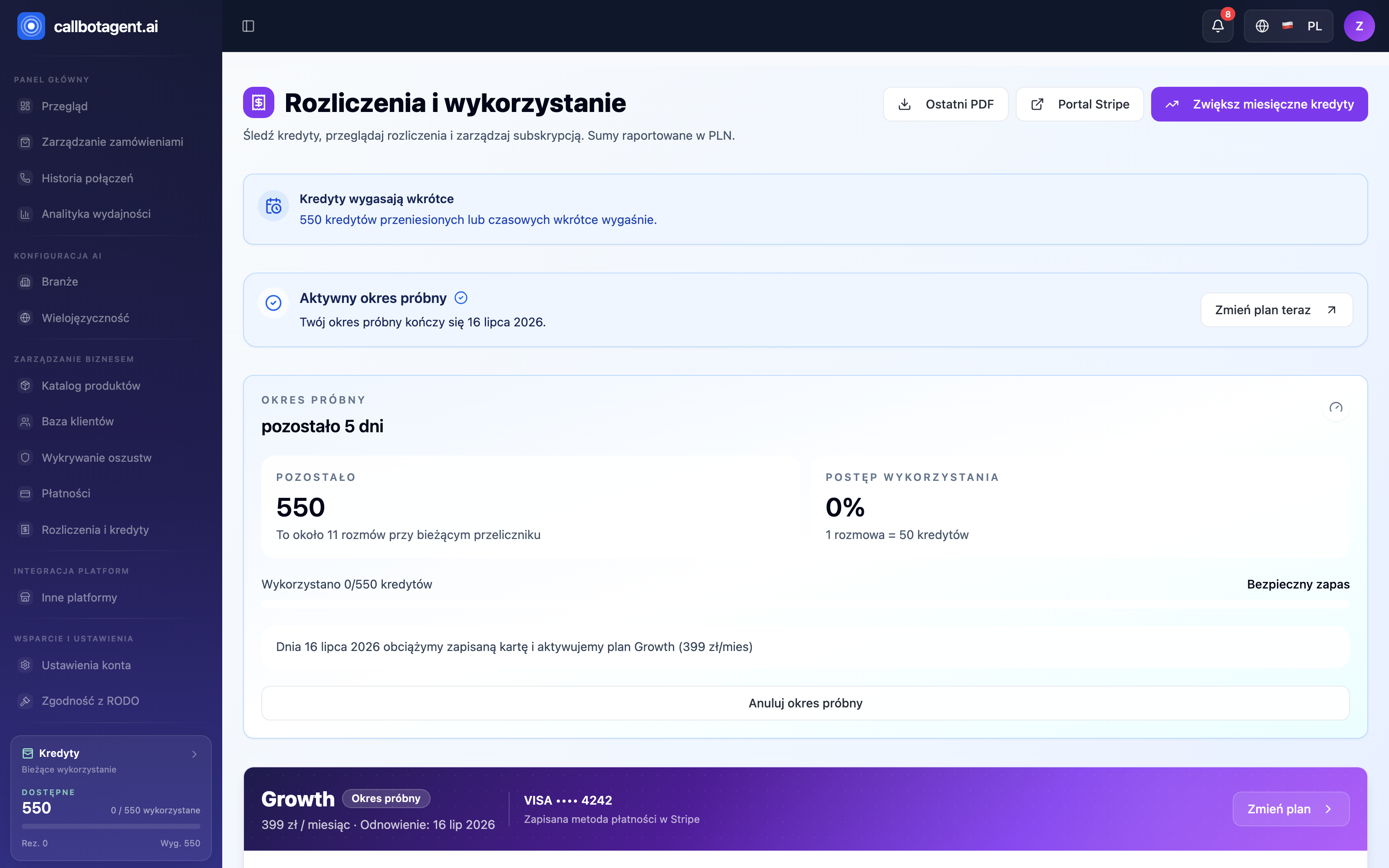Click Zmień plan teraz button

[1277, 310]
